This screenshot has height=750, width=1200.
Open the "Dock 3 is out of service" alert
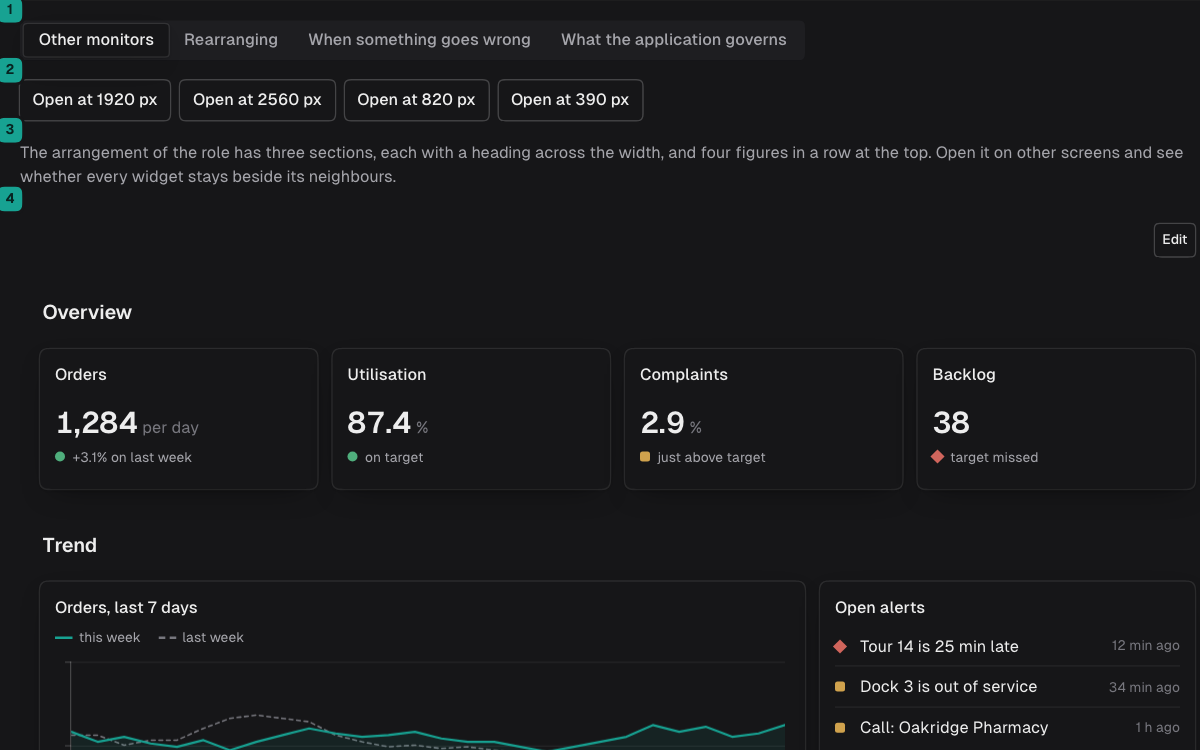tap(1007, 687)
